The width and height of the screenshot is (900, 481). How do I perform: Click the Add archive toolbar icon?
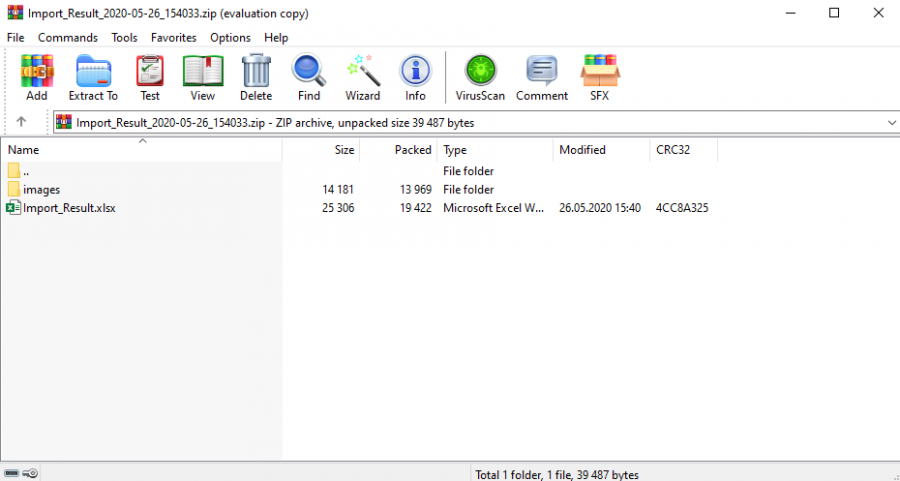click(37, 78)
